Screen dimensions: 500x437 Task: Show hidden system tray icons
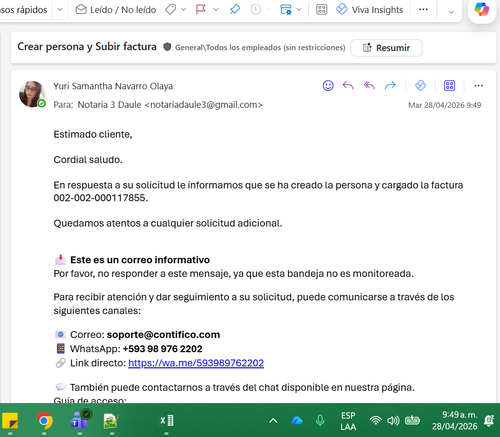[273, 421]
